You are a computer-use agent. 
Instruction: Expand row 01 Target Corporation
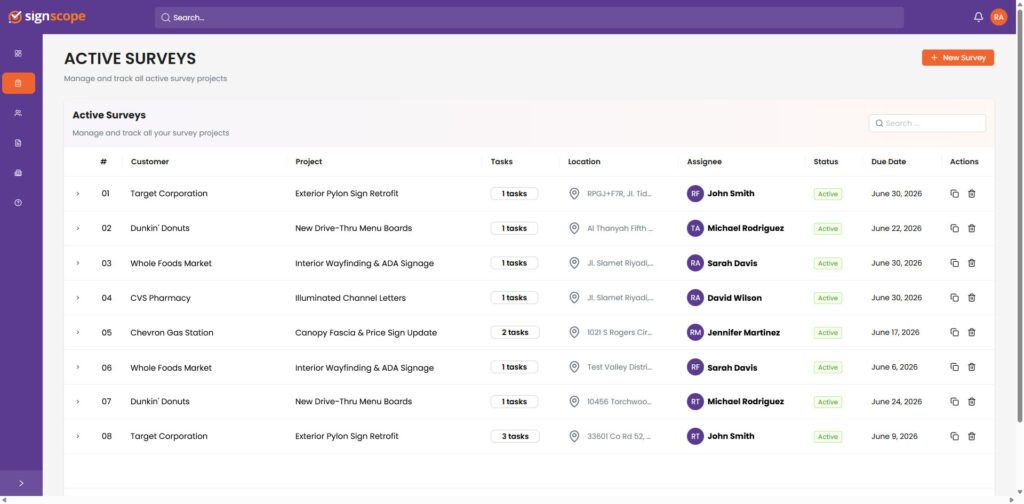[x=78, y=194]
